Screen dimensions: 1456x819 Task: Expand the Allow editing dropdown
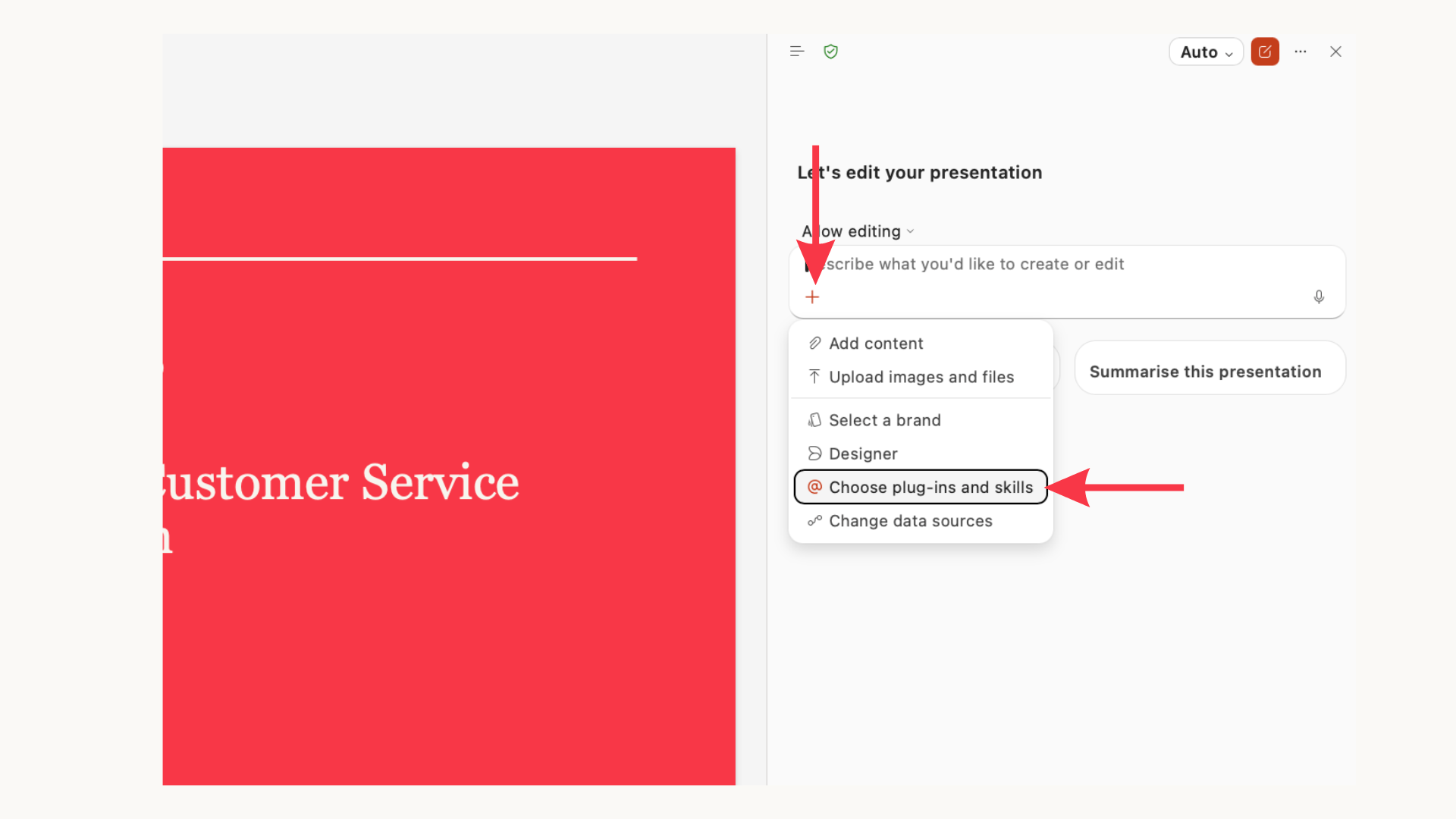coord(858,231)
